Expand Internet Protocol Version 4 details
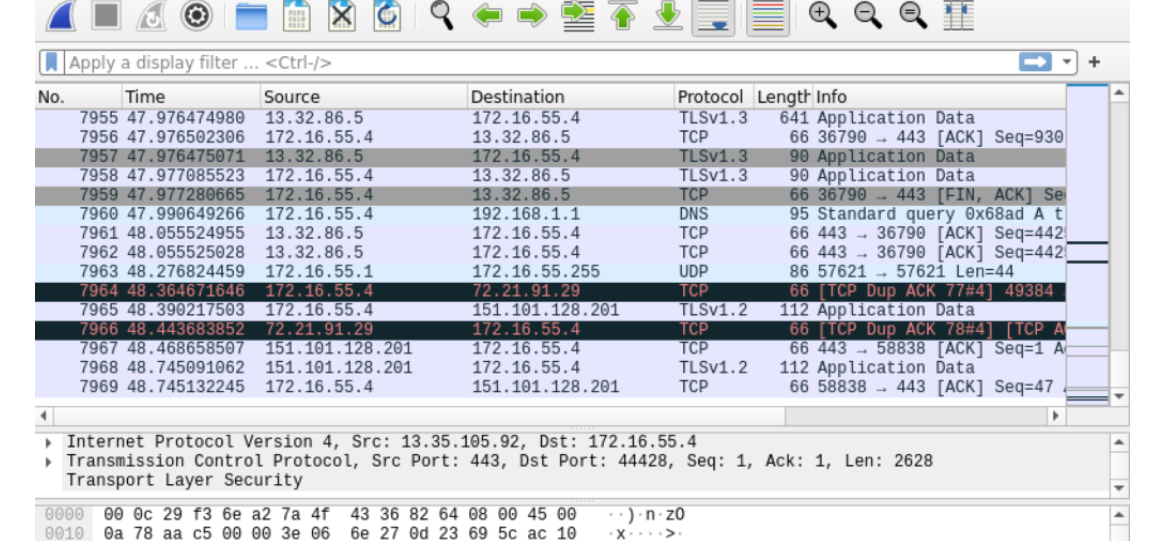Viewport: 1159px width, 541px height. [49, 443]
